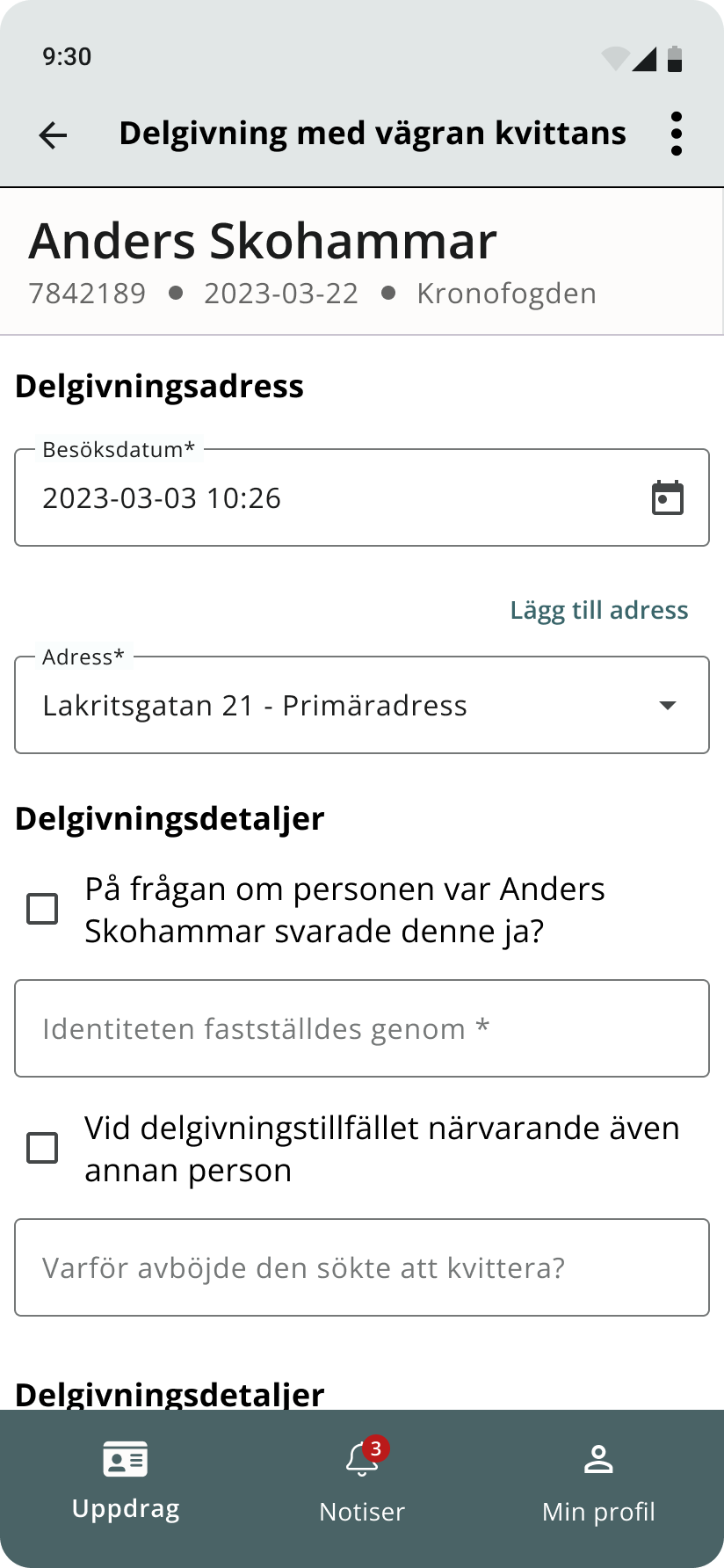Screen dimensions: 724x1568
Task: Tap the Notiser bell icon
Action: tap(360, 1462)
